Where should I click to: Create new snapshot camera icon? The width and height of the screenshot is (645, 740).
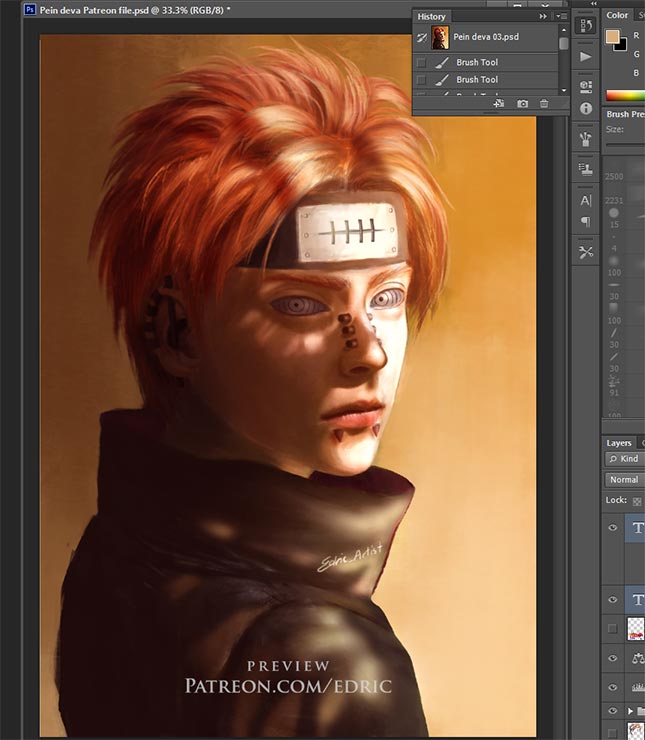[x=522, y=103]
